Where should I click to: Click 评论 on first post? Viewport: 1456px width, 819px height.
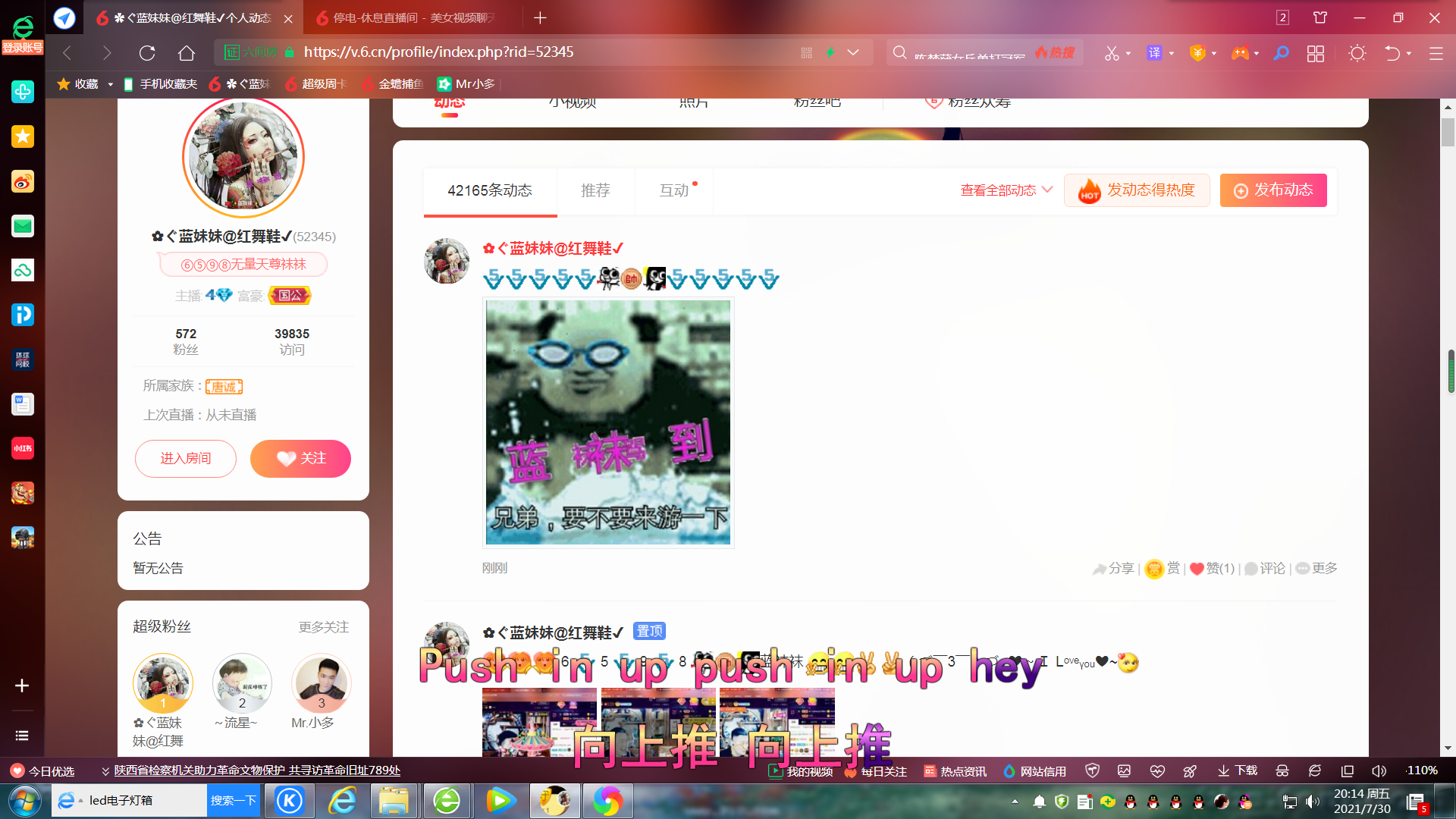coord(1265,569)
